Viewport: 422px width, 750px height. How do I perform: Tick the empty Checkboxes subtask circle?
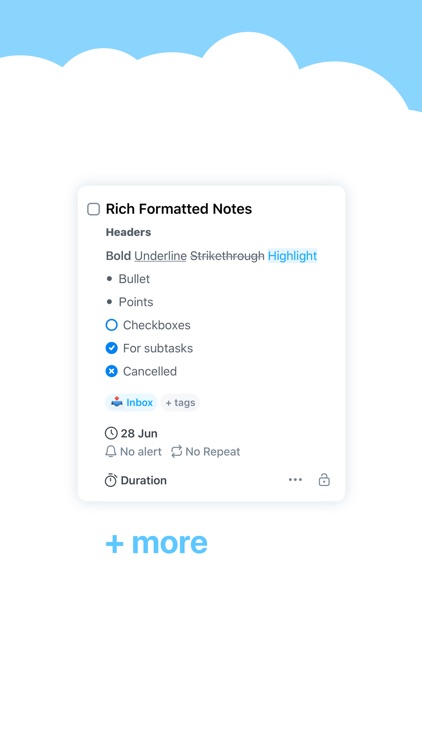click(x=111, y=325)
